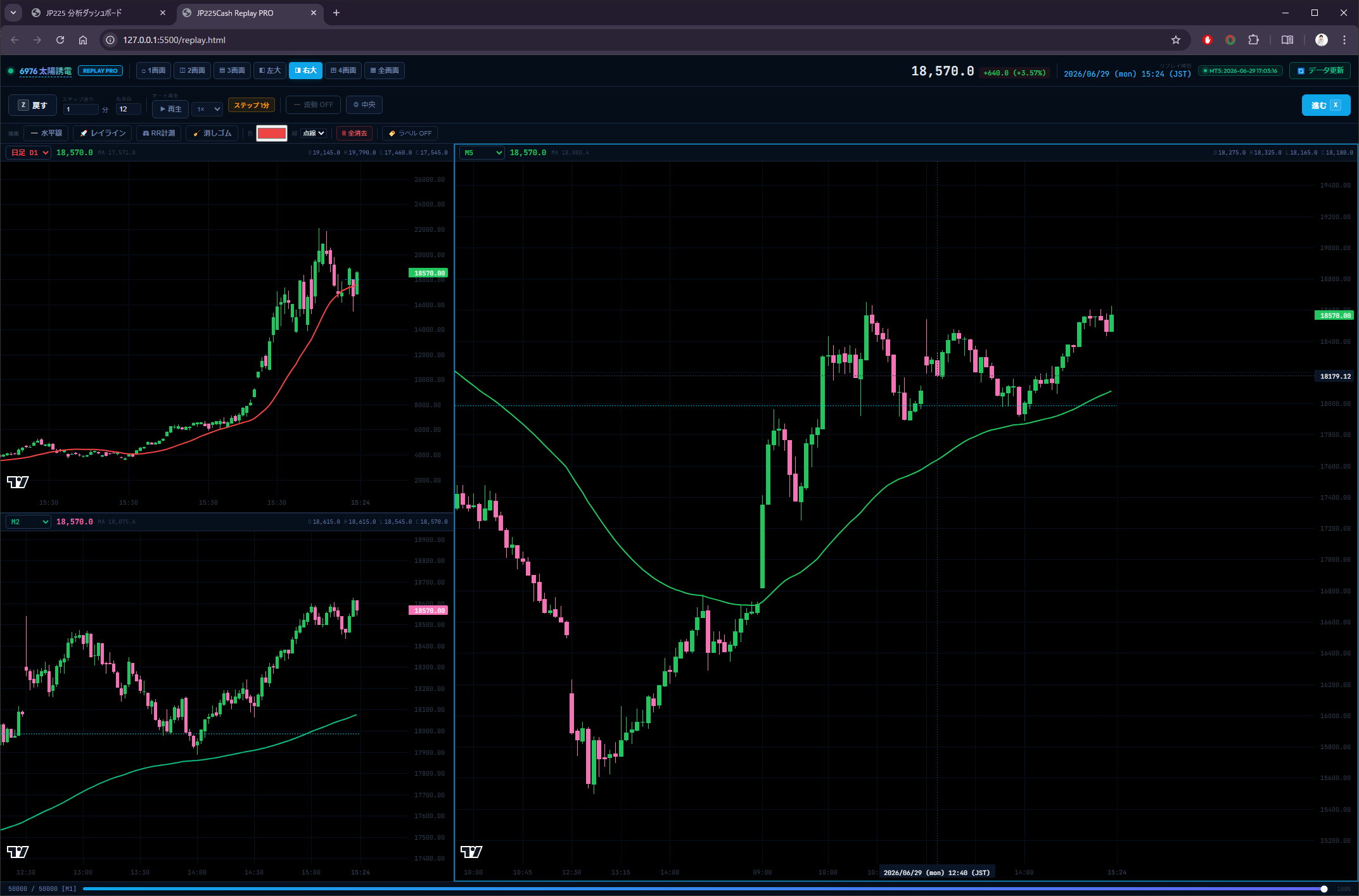The height and width of the screenshot is (896, 1359).
Task: Expand the 1× playback speed dropdown
Action: tap(208, 109)
